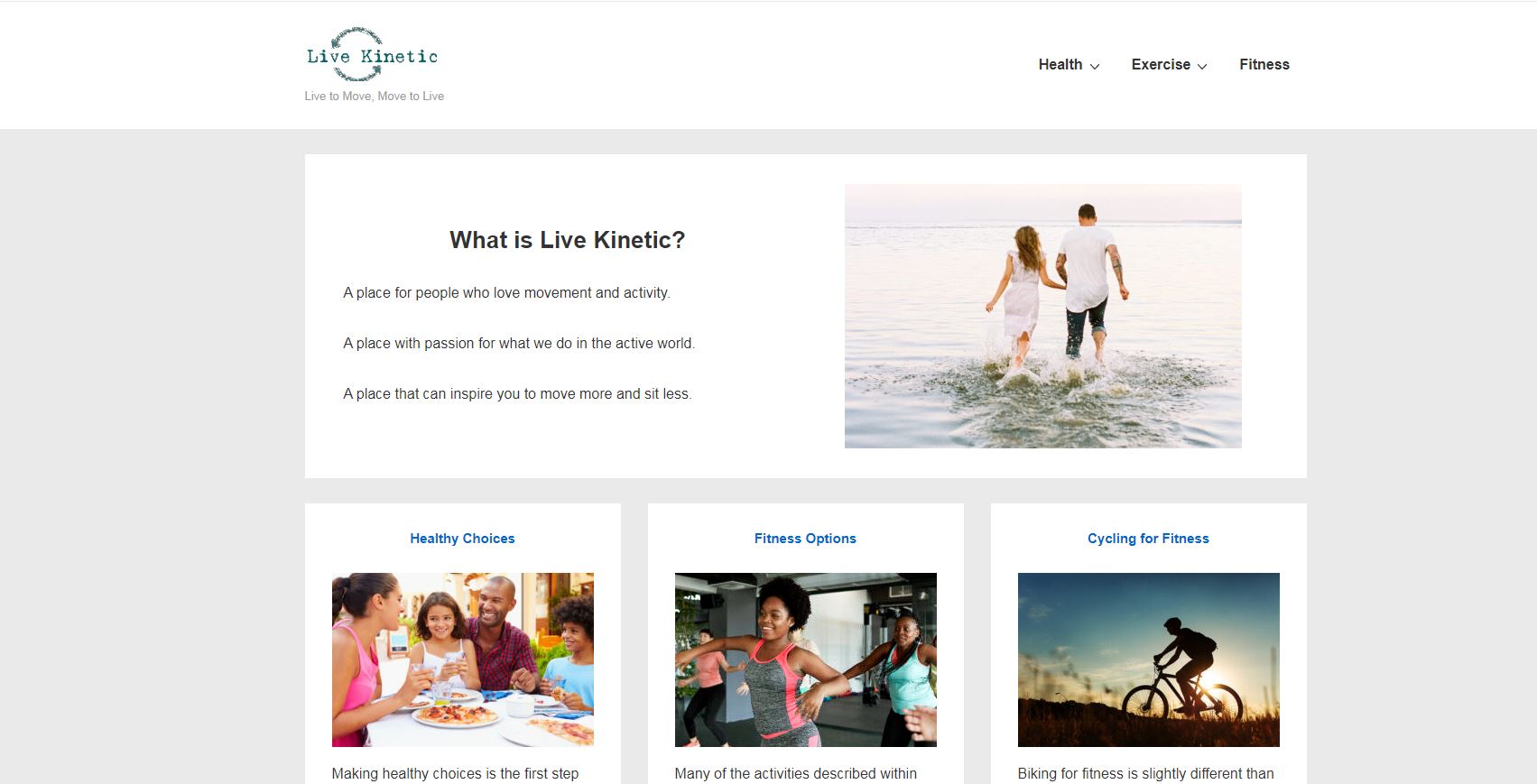The image size is (1537, 784).
Task: Go to the Fitness page
Action: coord(1264,65)
